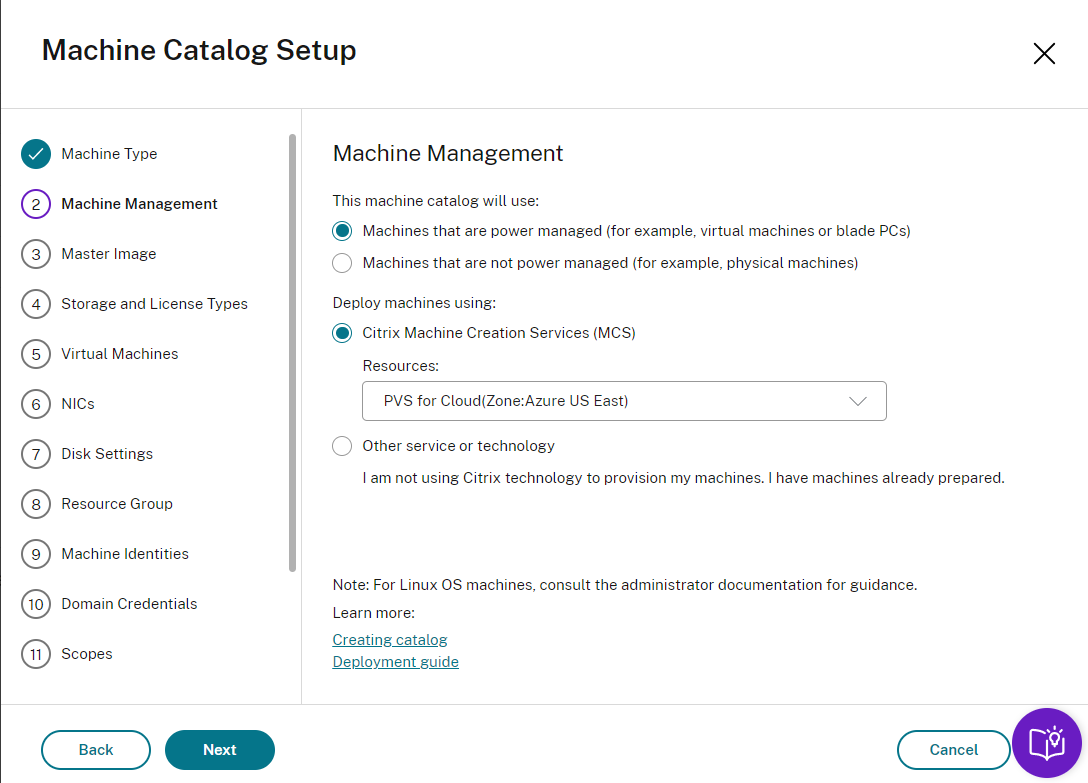
Task: Open the Deployment guide link
Action: pos(396,662)
